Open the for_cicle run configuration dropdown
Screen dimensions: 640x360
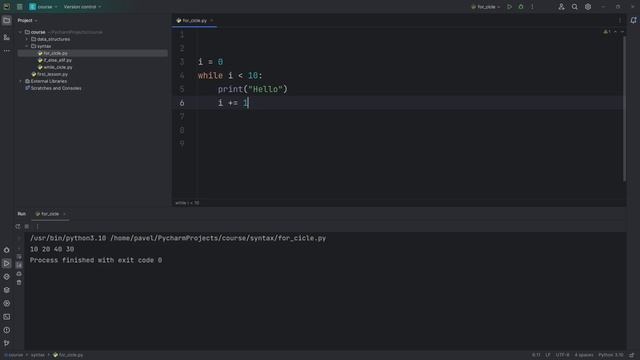(x=486, y=7)
